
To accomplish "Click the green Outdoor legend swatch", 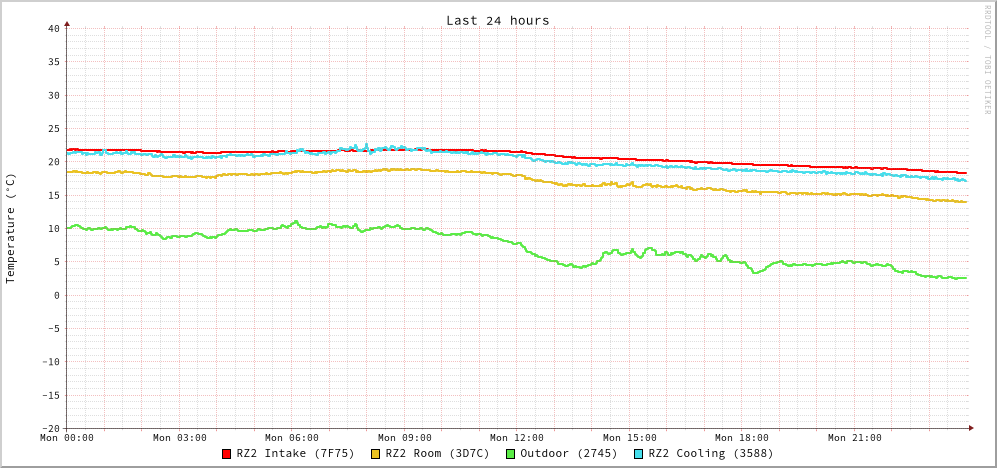I will (510, 454).
